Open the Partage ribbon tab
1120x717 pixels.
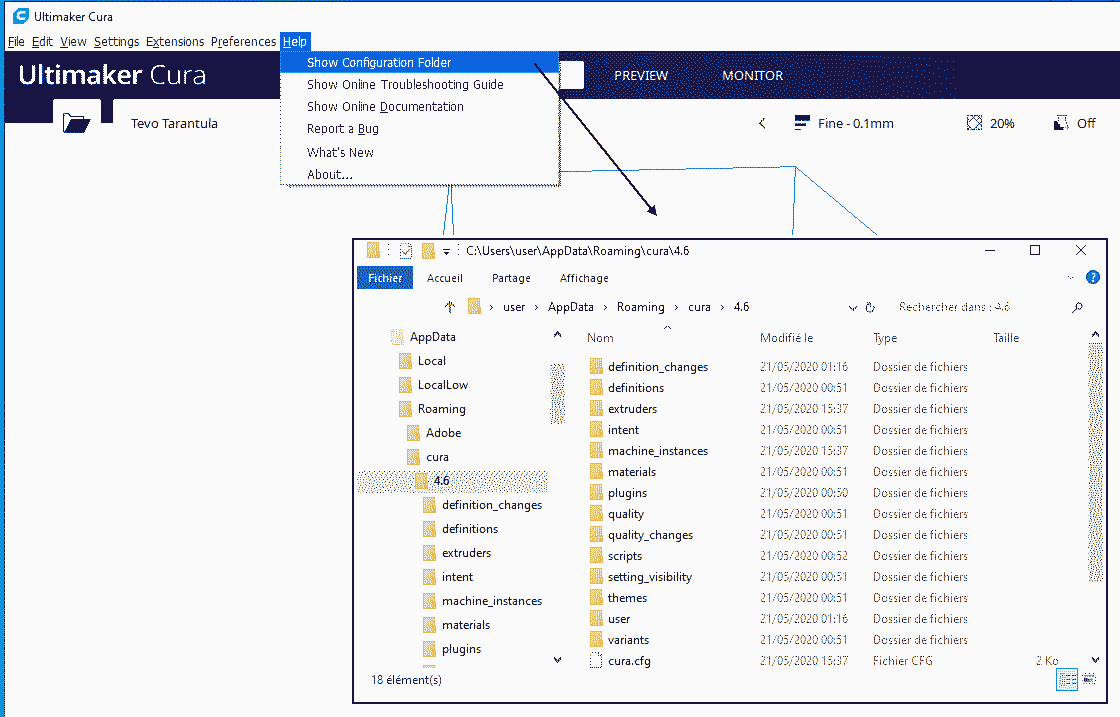511,278
